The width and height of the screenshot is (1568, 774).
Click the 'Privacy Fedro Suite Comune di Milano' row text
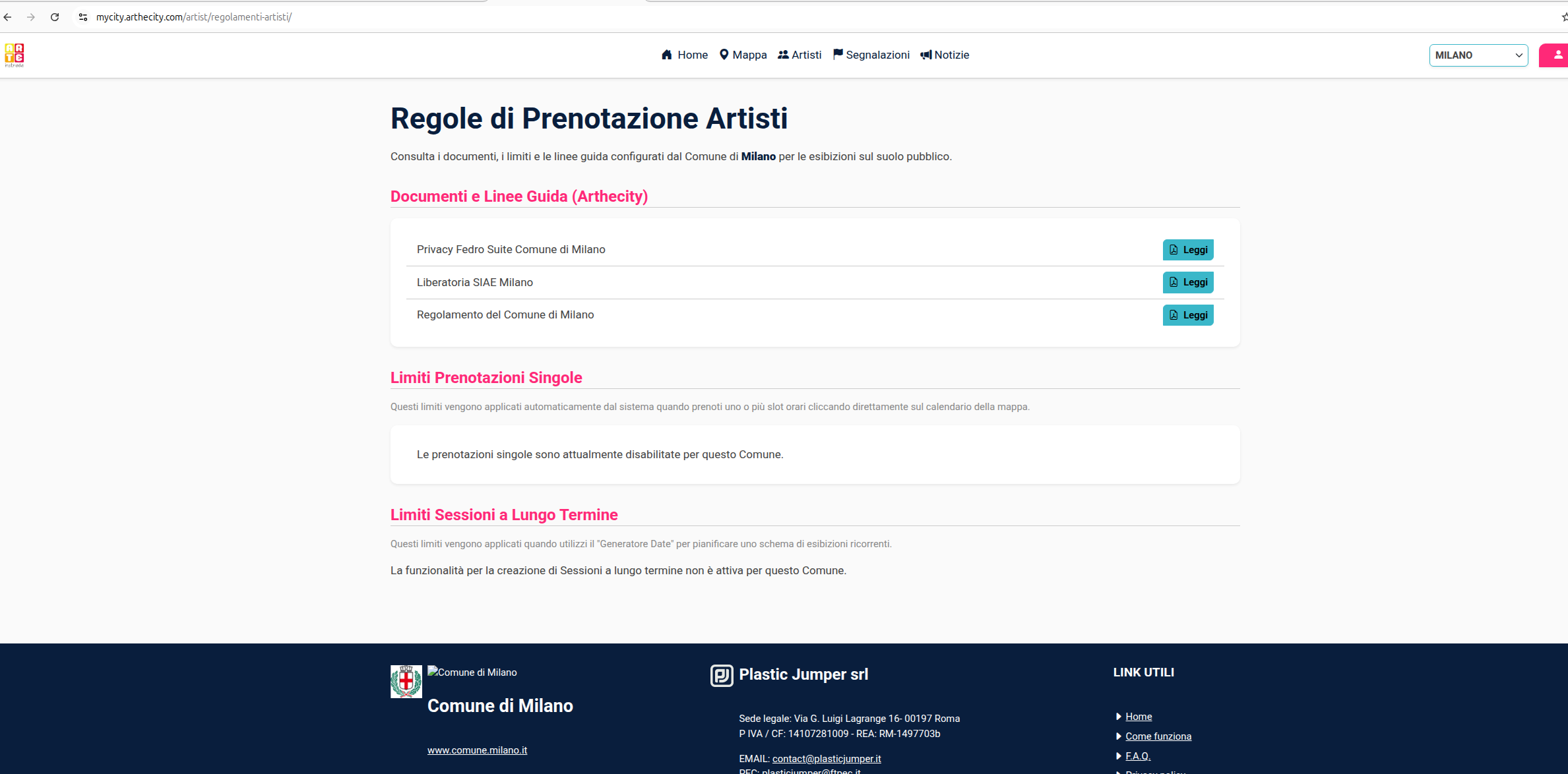point(511,249)
